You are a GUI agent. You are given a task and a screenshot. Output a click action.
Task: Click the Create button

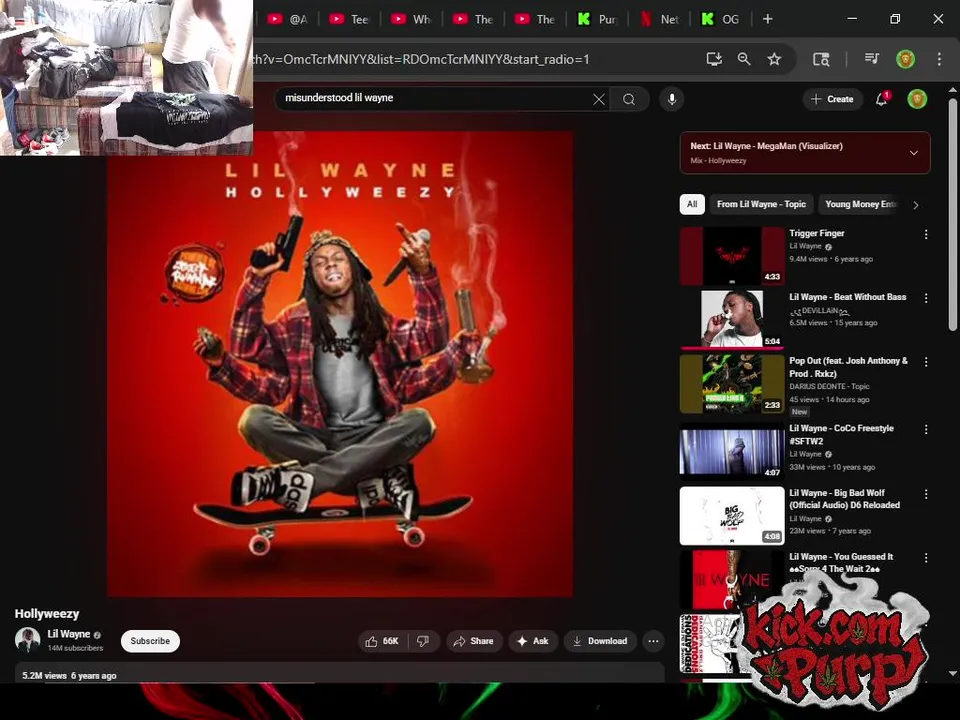[x=832, y=99]
